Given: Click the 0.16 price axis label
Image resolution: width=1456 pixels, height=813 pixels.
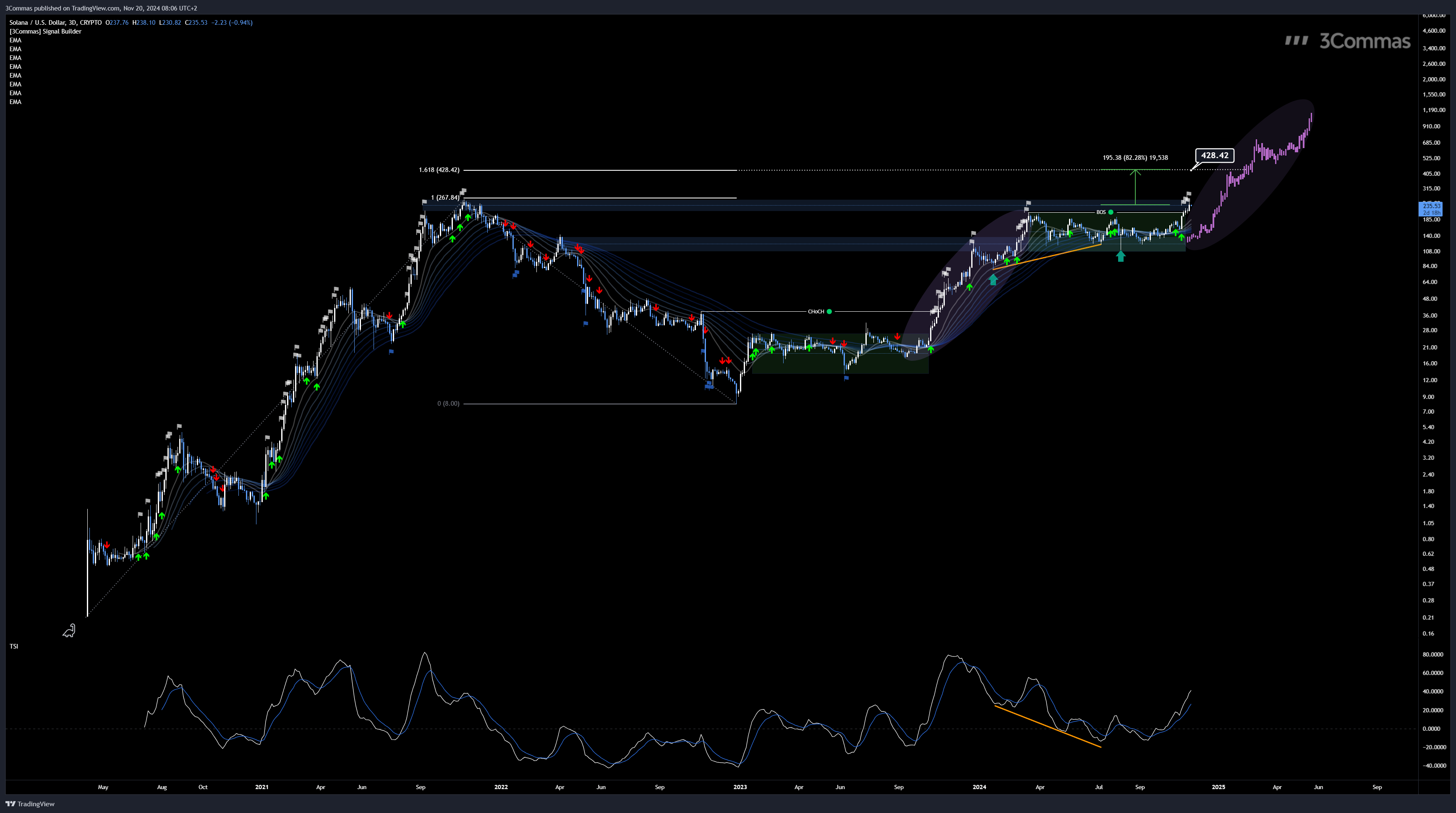Looking at the screenshot, I should 1428,634.
